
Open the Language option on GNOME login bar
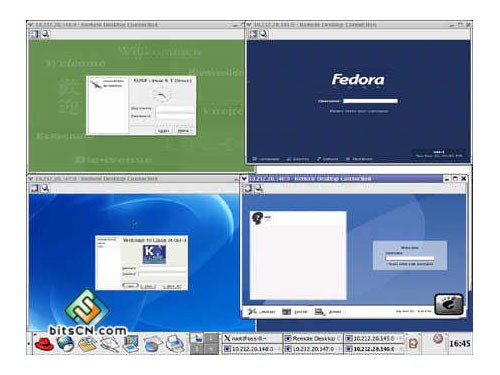[x=262, y=312]
